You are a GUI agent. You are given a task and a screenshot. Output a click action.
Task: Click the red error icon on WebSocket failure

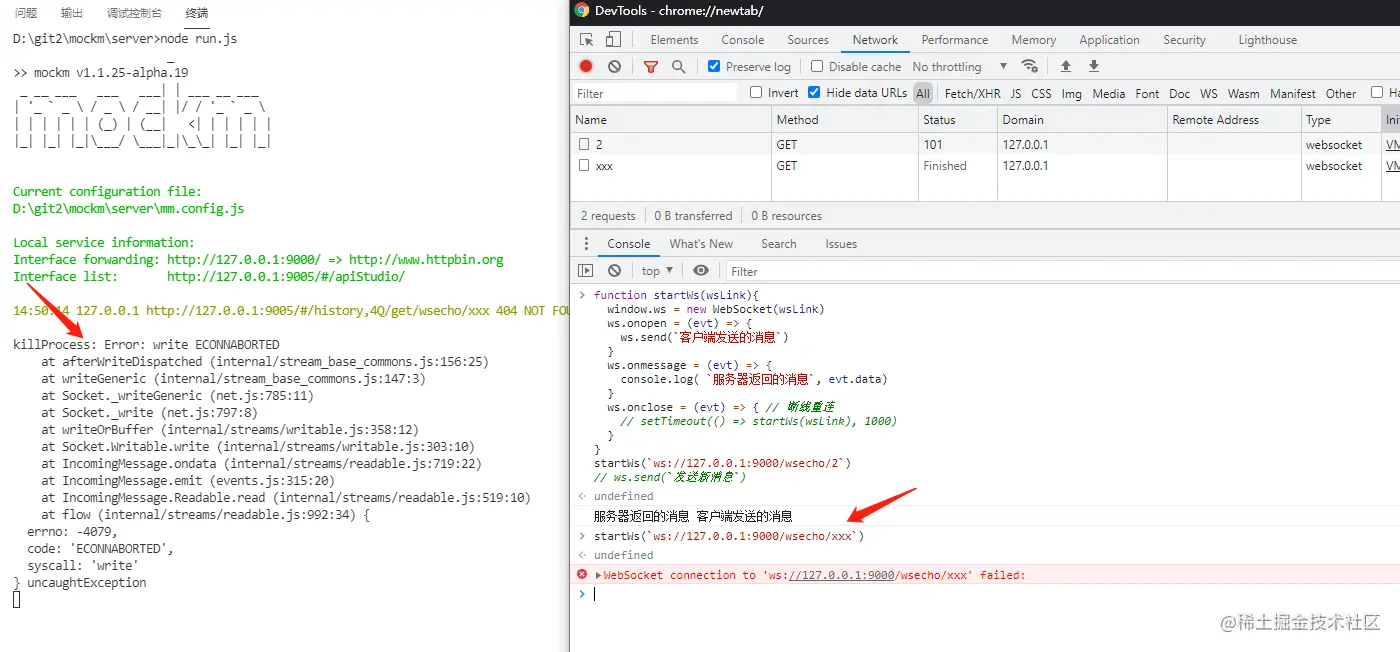coord(582,575)
